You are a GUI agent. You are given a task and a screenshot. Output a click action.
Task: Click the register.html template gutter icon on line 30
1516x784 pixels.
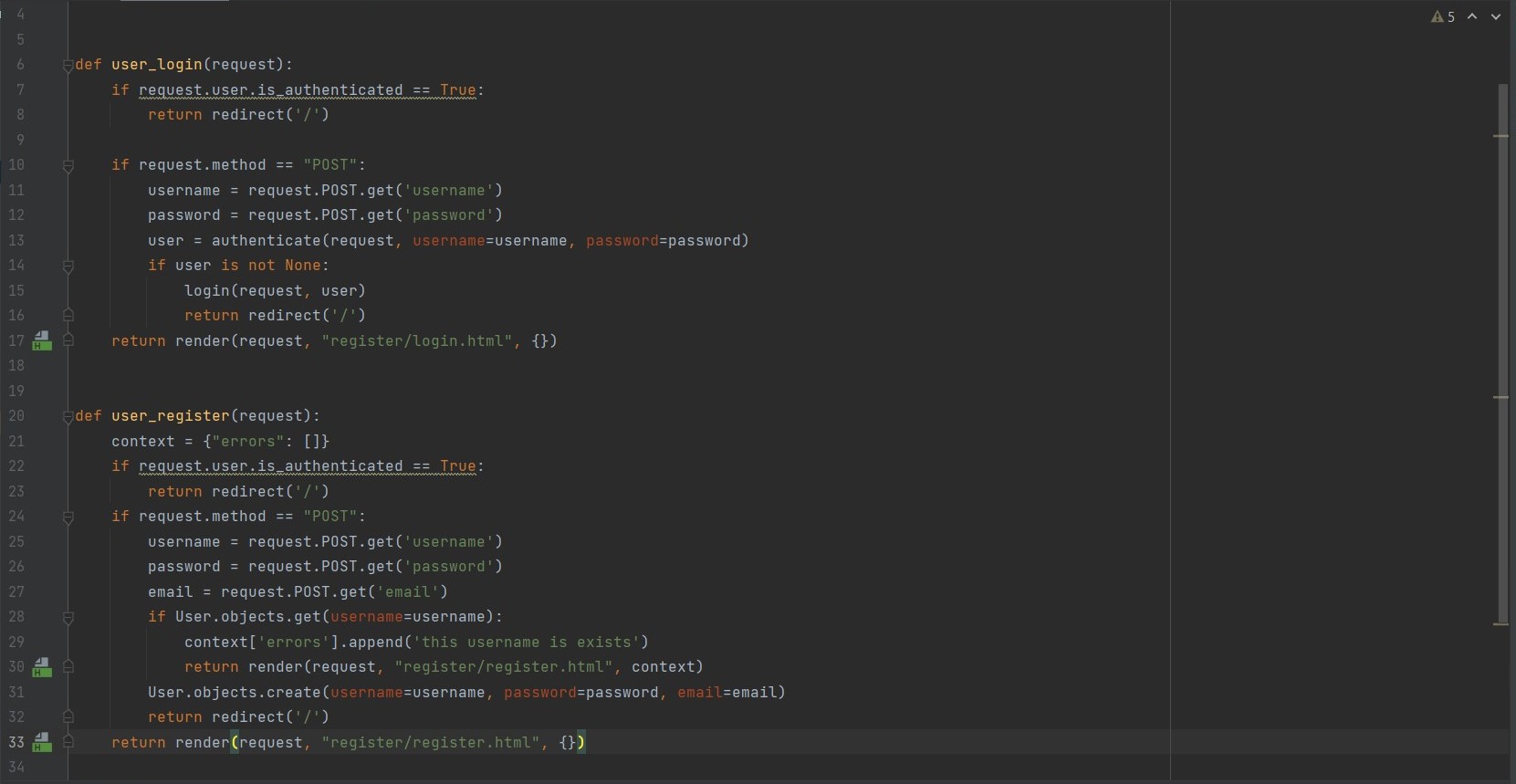coord(42,667)
